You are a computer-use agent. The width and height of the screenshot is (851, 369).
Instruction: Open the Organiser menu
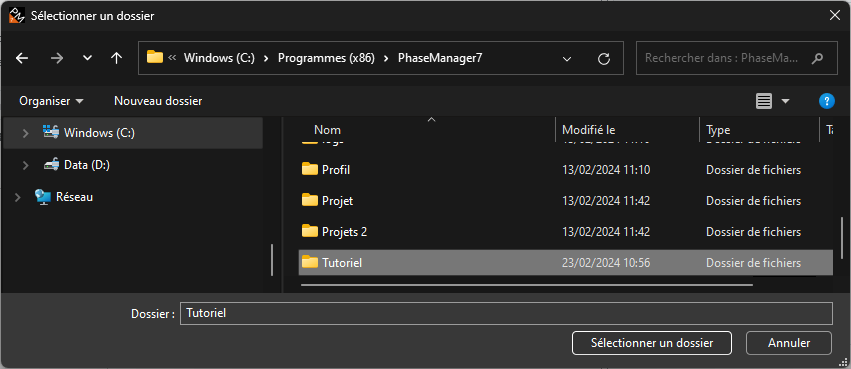click(x=52, y=101)
